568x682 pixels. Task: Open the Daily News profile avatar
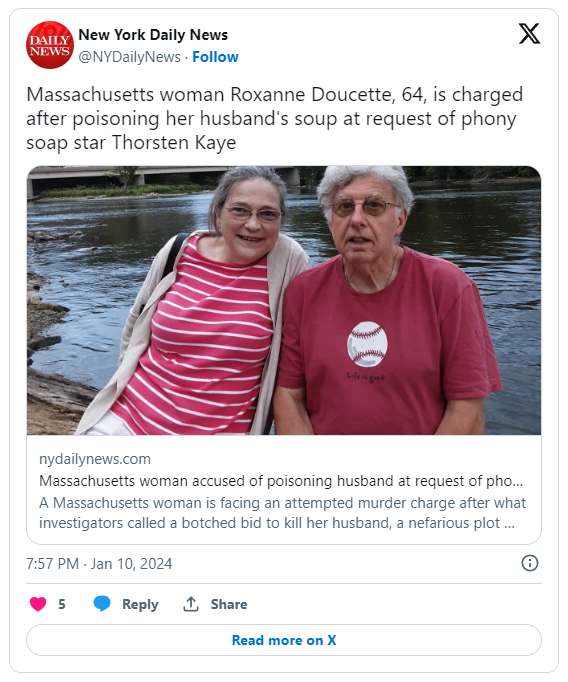click(50, 45)
